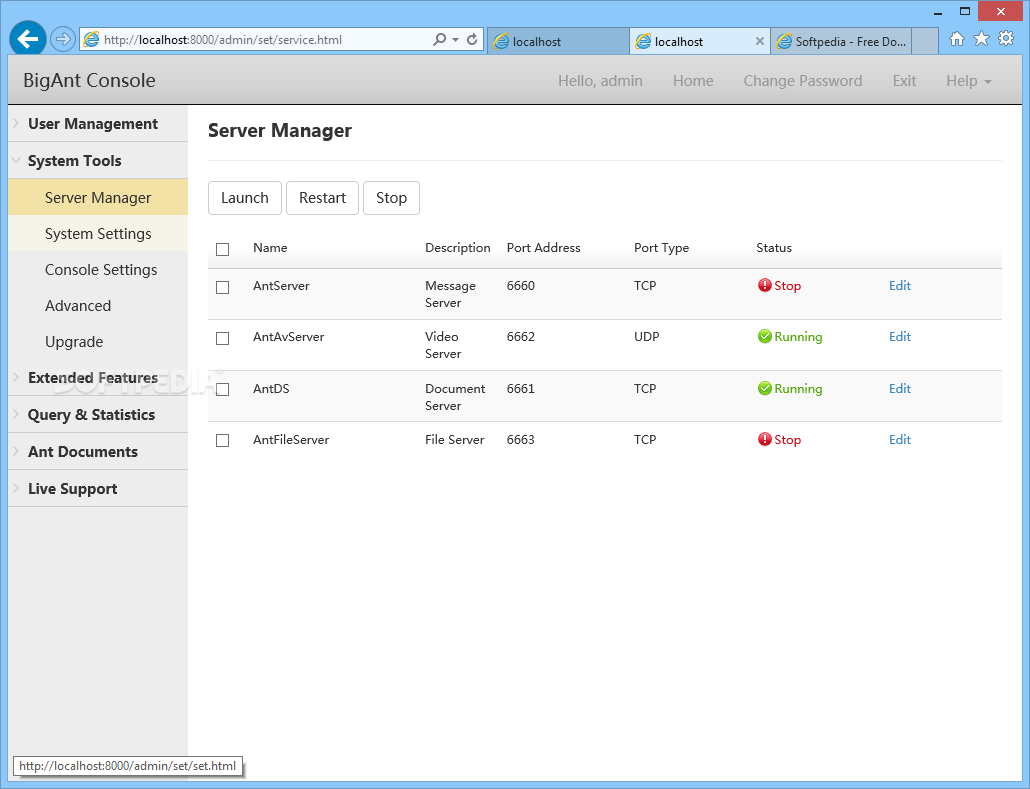Click the browser forward arrow button

point(62,39)
